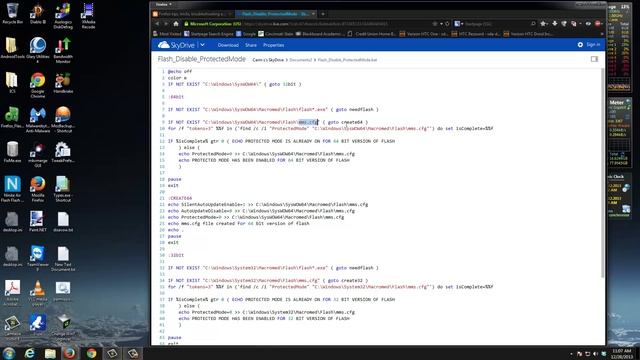The width and height of the screenshot is (640, 360).
Task: Open the Handbrake desktop shortcut
Action: click(x=63, y=83)
